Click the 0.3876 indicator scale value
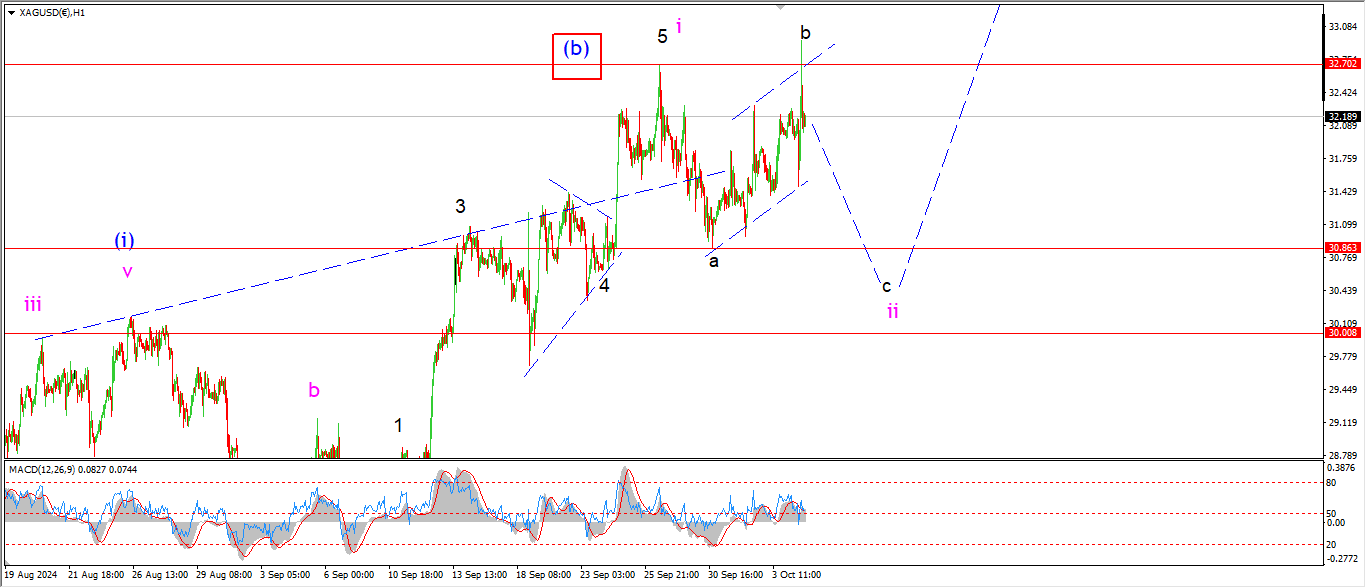This screenshot has width=1366, height=588. [x=1341, y=467]
